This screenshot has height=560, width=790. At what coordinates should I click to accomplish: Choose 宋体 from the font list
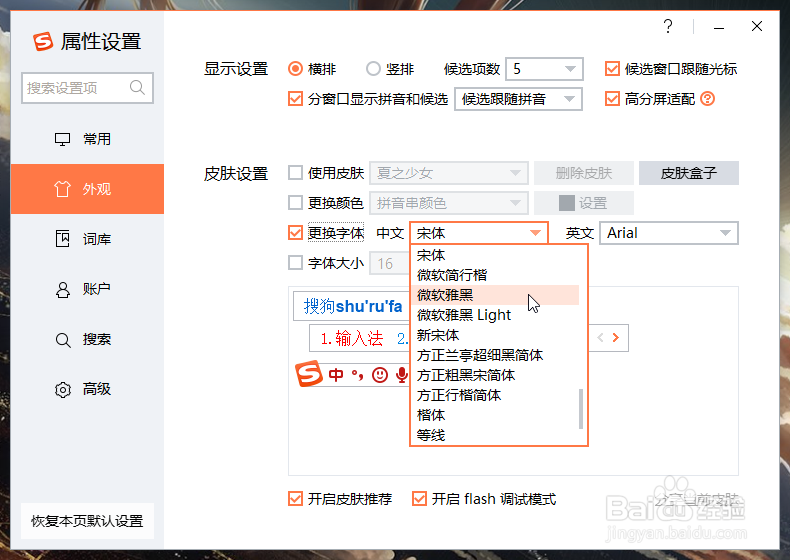(495, 255)
